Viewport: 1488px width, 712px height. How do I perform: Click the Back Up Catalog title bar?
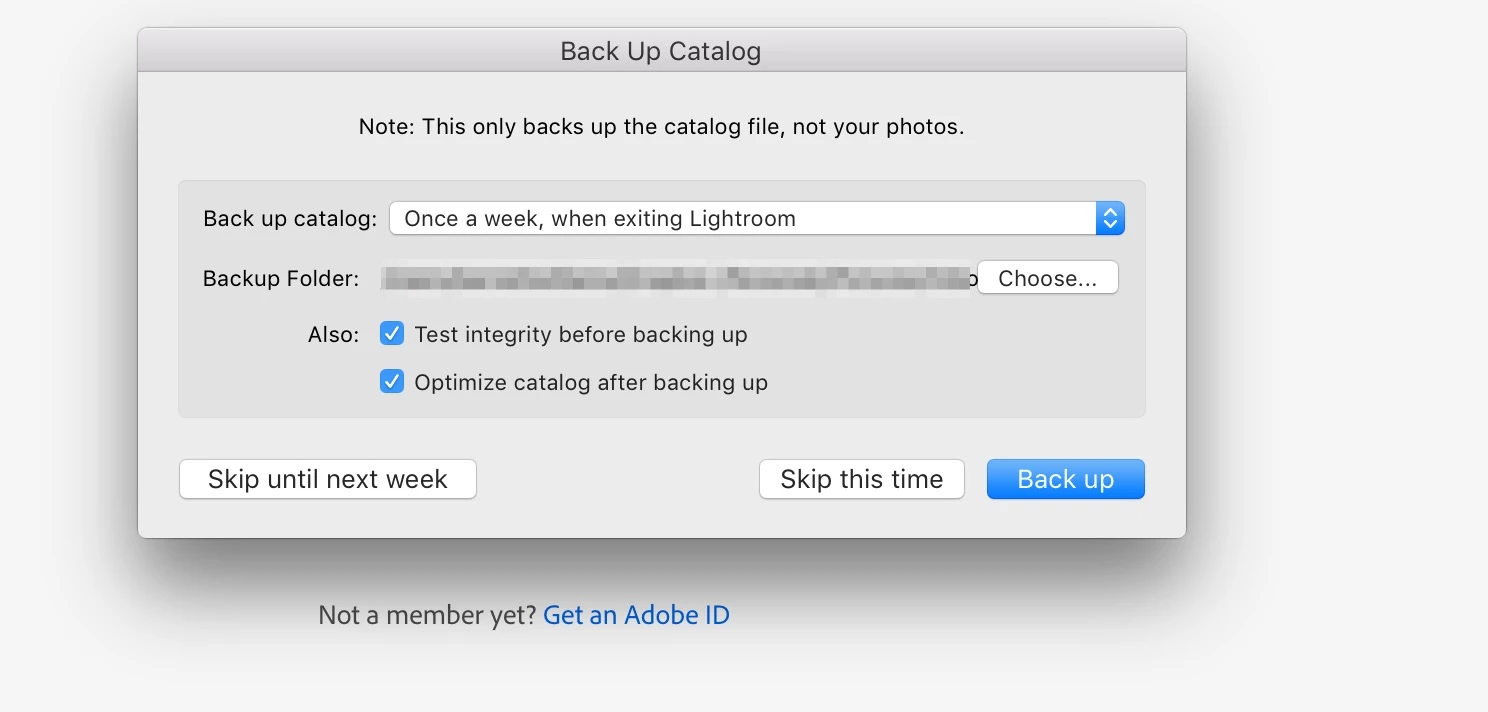pos(661,51)
